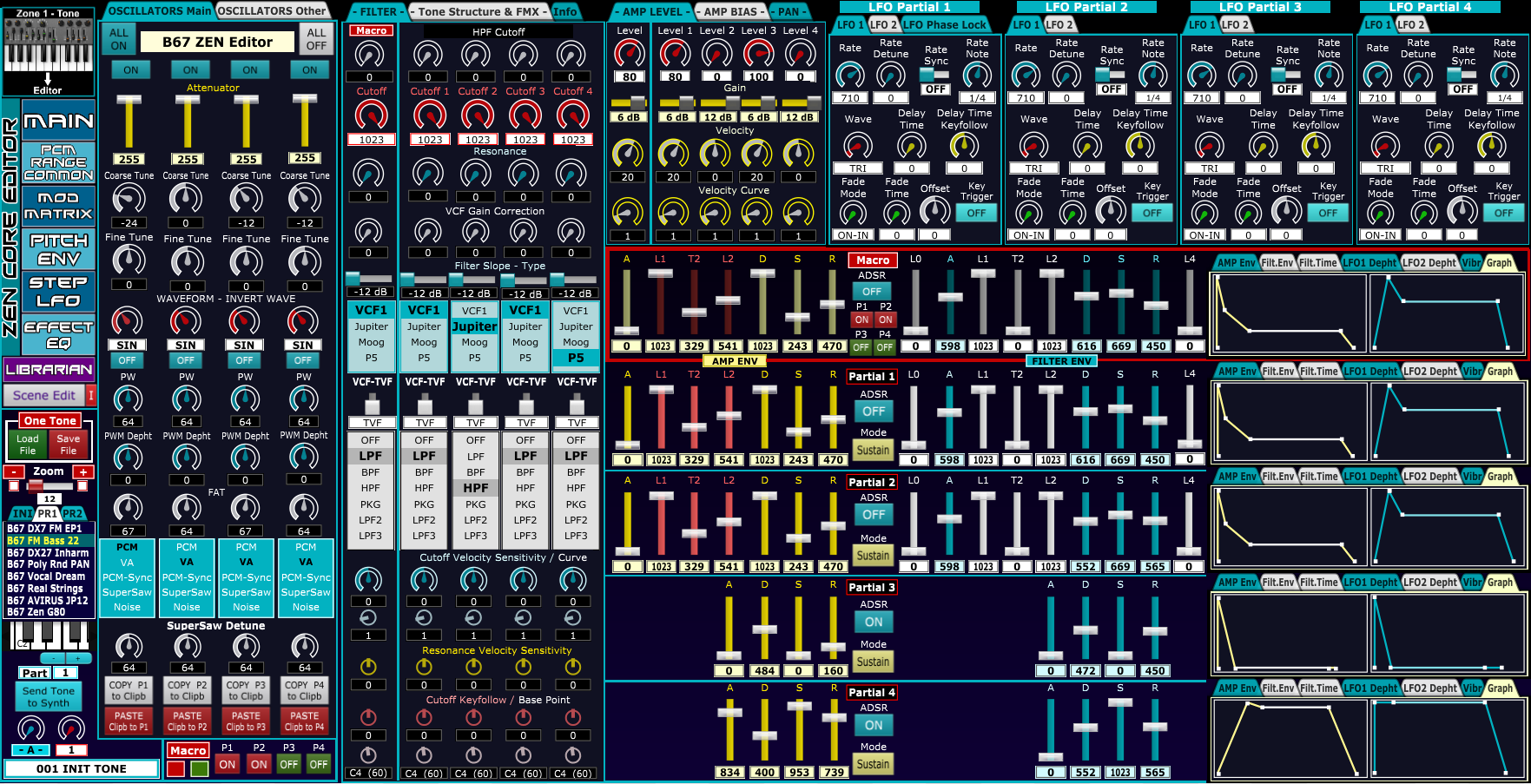
Task: Click the fourth oscillator's SuperSaw Detune knob
Action: click(304, 646)
